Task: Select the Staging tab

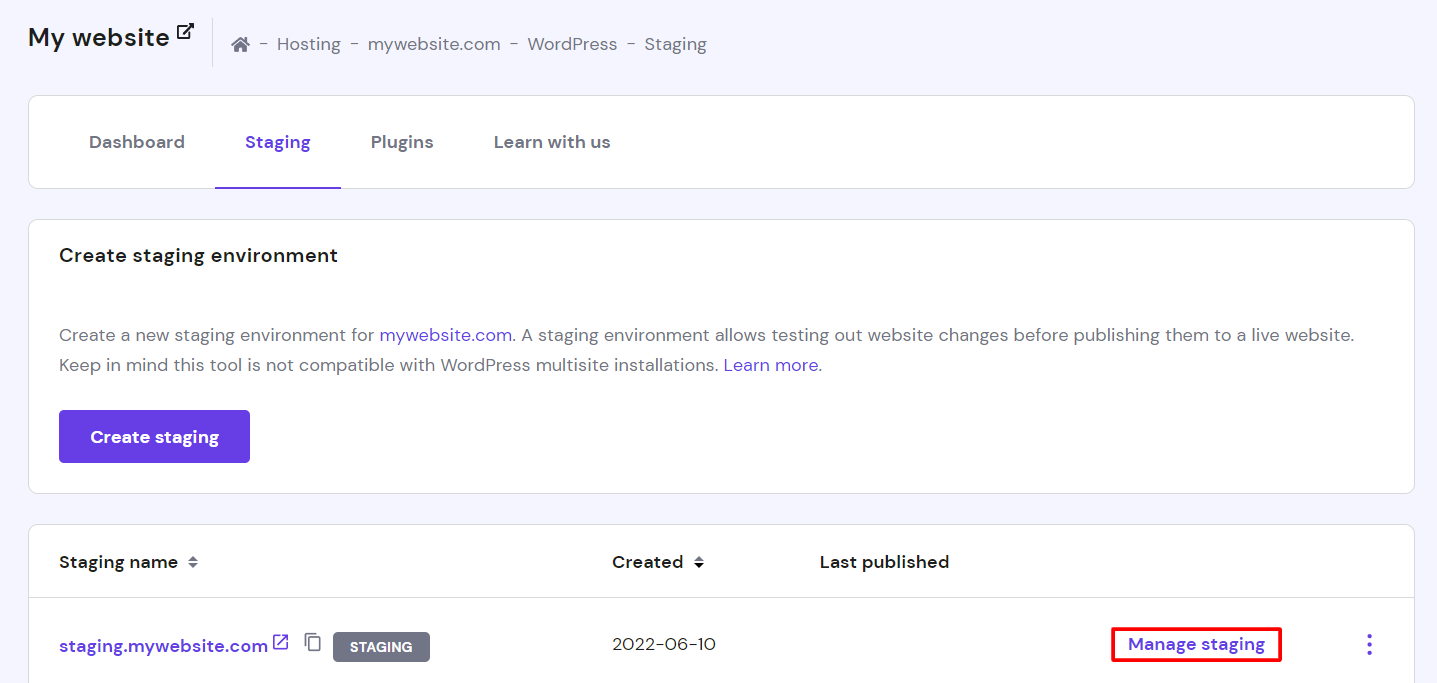Action: click(277, 141)
